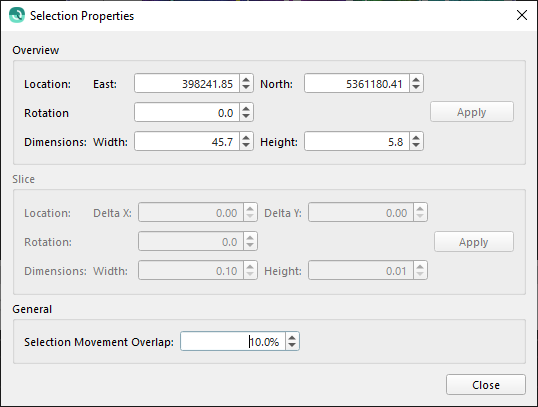
Task: Decrease the North location value
Action: [416, 87]
